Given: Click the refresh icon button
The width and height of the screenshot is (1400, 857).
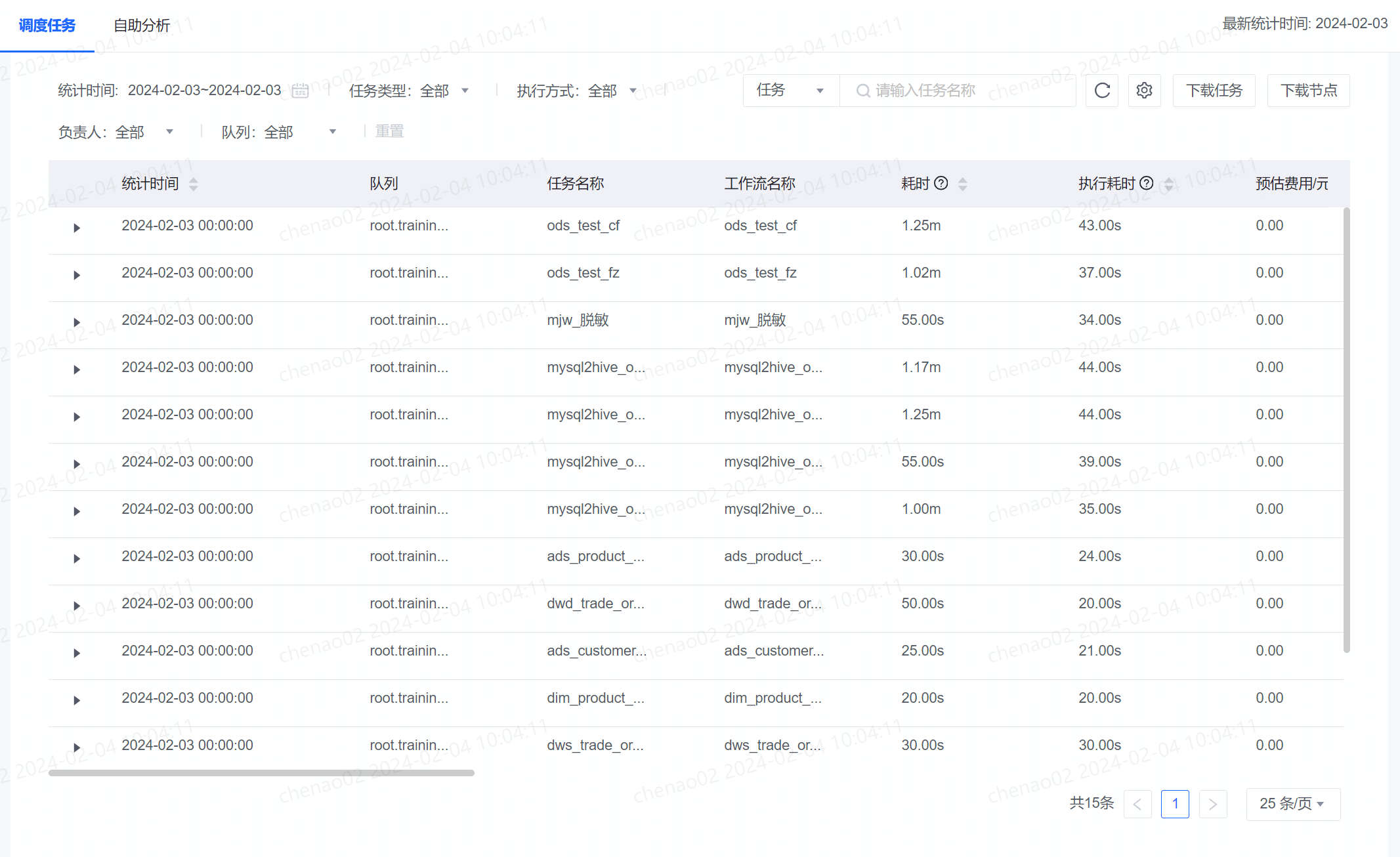Looking at the screenshot, I should tap(1102, 91).
